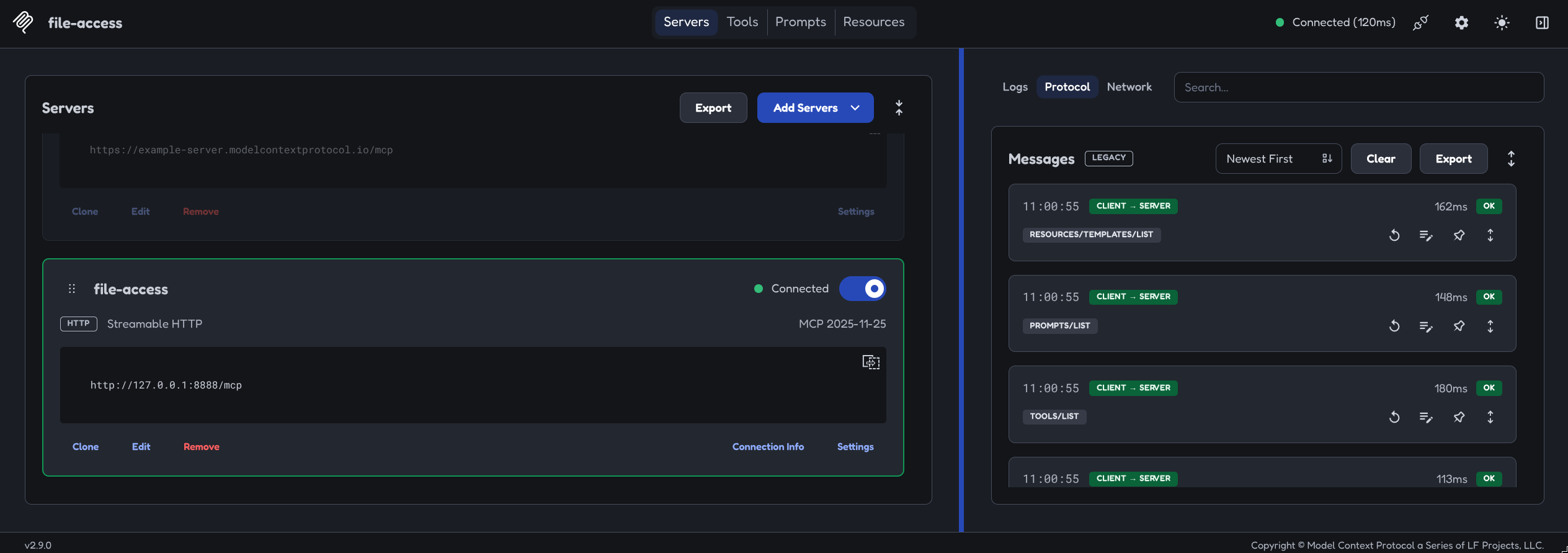Select the Protocol tab

(x=1067, y=87)
